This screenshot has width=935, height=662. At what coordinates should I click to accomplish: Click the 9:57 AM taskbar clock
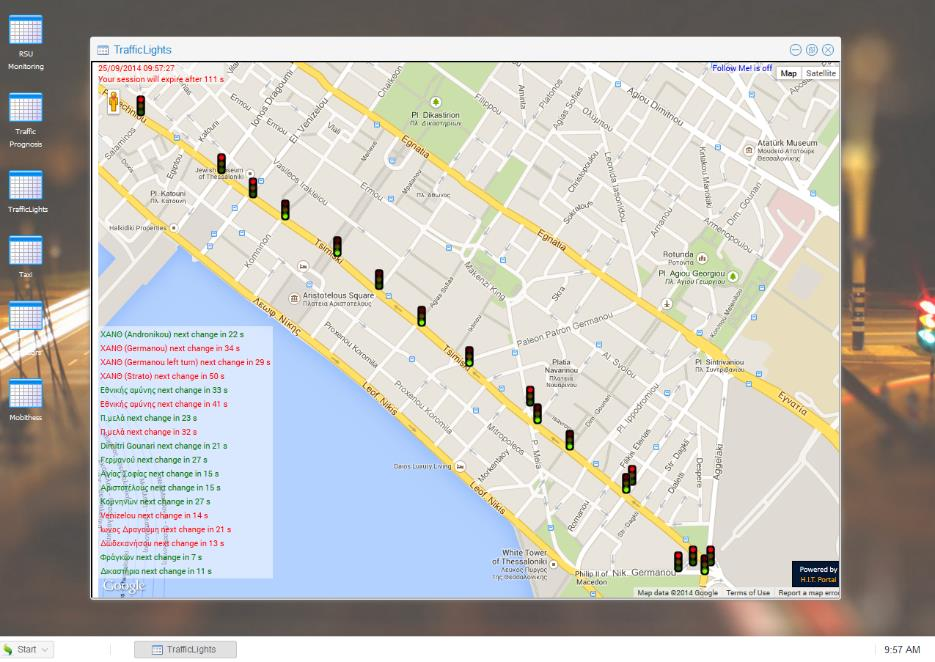pos(902,649)
